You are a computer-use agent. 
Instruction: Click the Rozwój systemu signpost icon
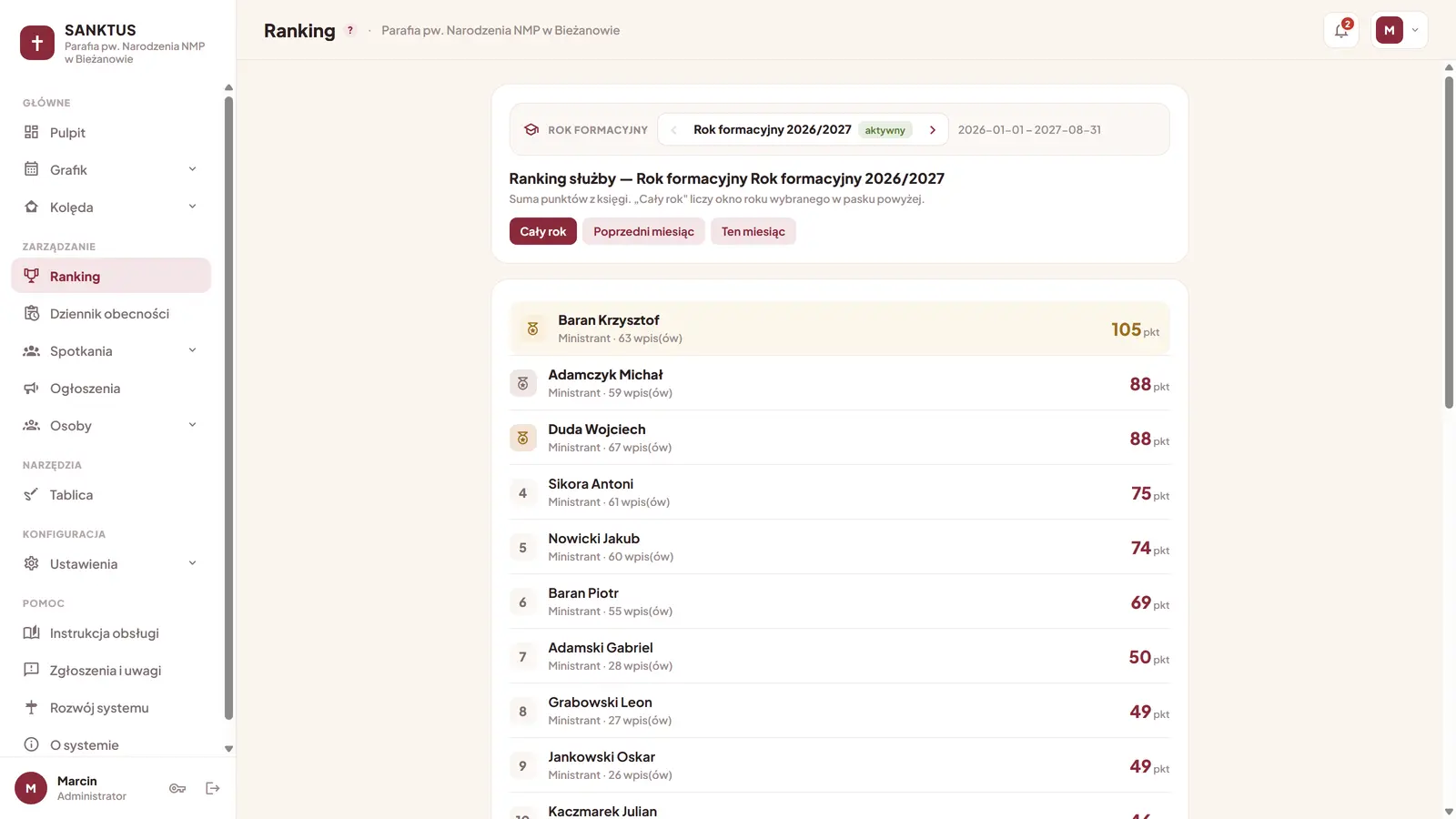coord(31,707)
